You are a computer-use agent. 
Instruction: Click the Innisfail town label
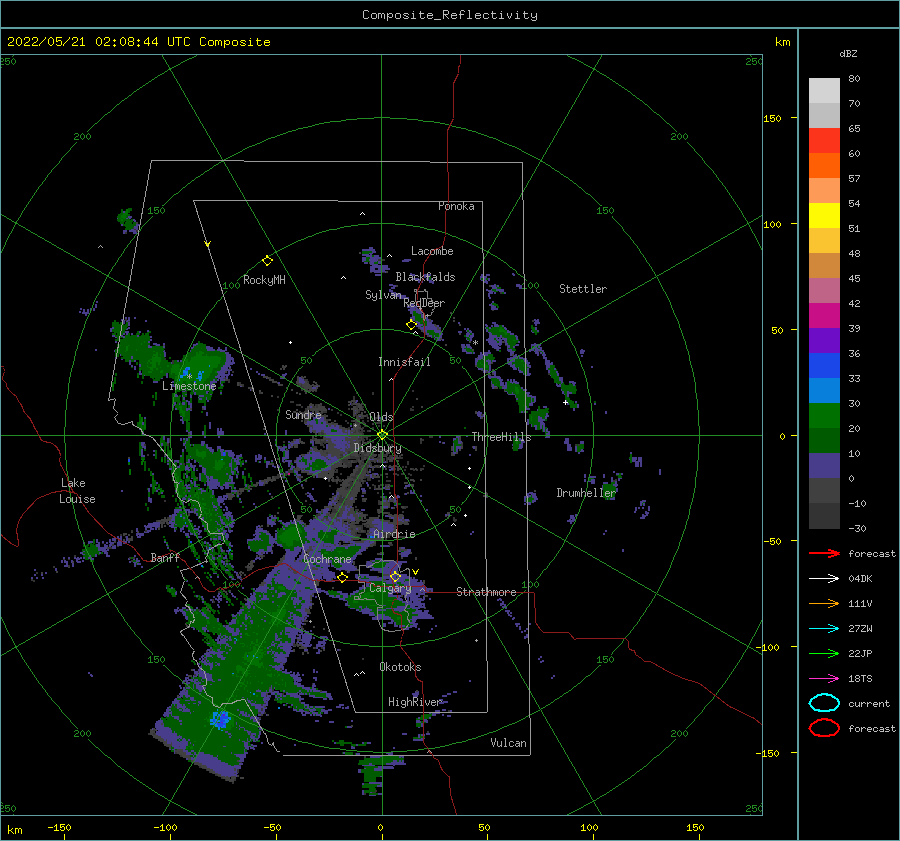pyautogui.click(x=404, y=362)
